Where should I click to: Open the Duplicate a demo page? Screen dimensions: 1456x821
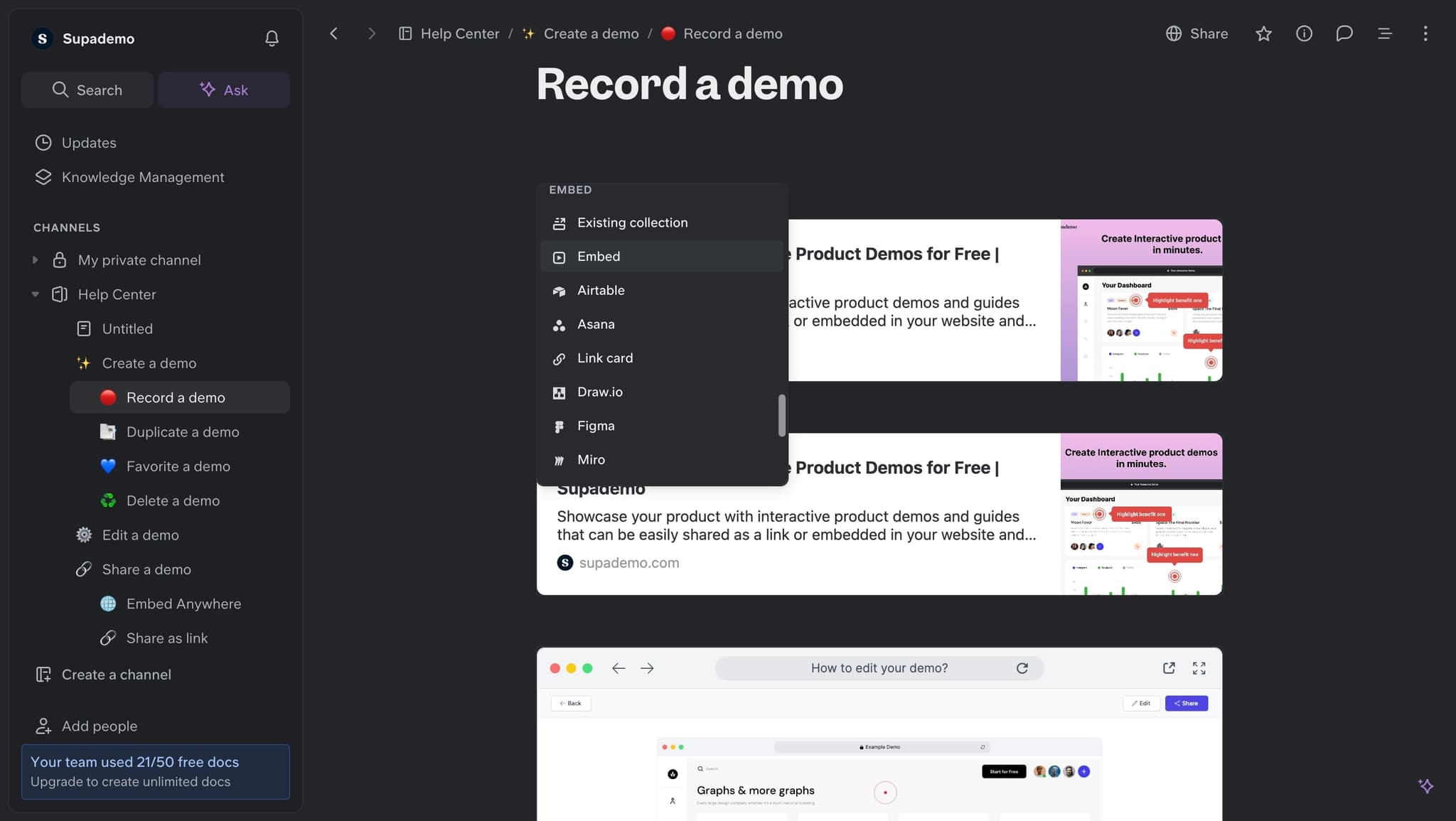(182, 431)
